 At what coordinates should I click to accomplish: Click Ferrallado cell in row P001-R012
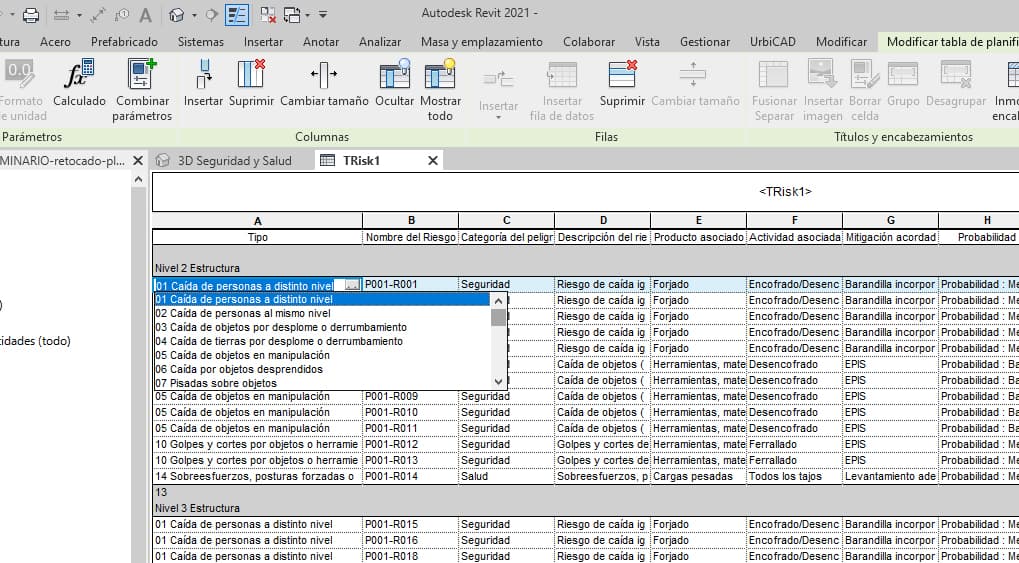click(x=795, y=444)
